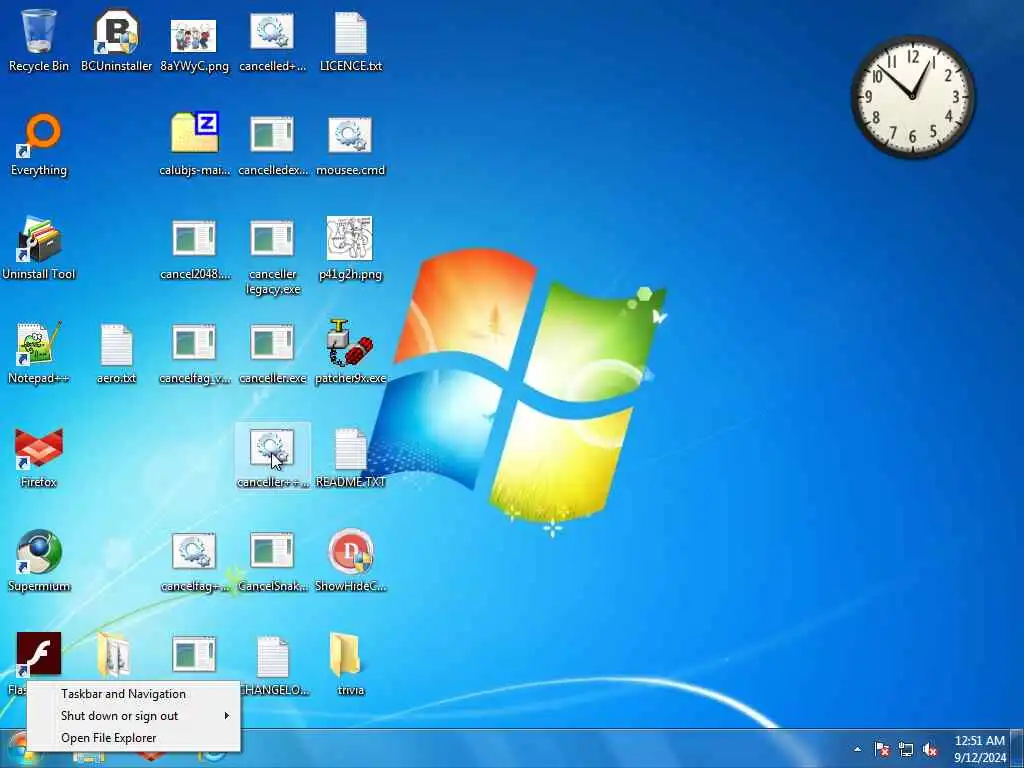
Task: Select the p41g2h.png image file
Action: (x=351, y=249)
